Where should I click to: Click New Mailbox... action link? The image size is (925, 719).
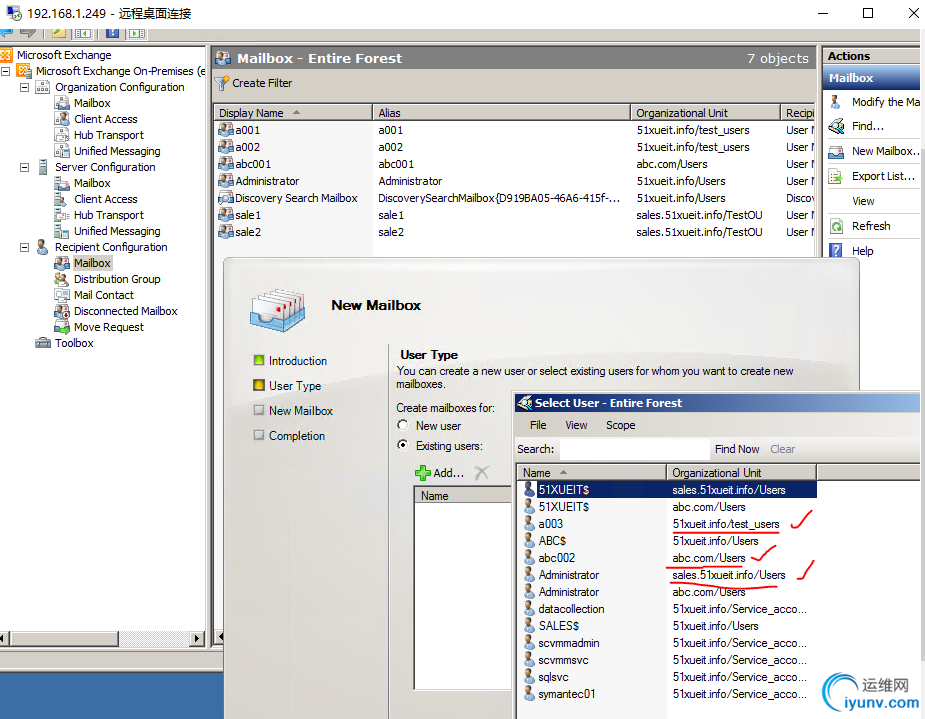click(x=885, y=152)
